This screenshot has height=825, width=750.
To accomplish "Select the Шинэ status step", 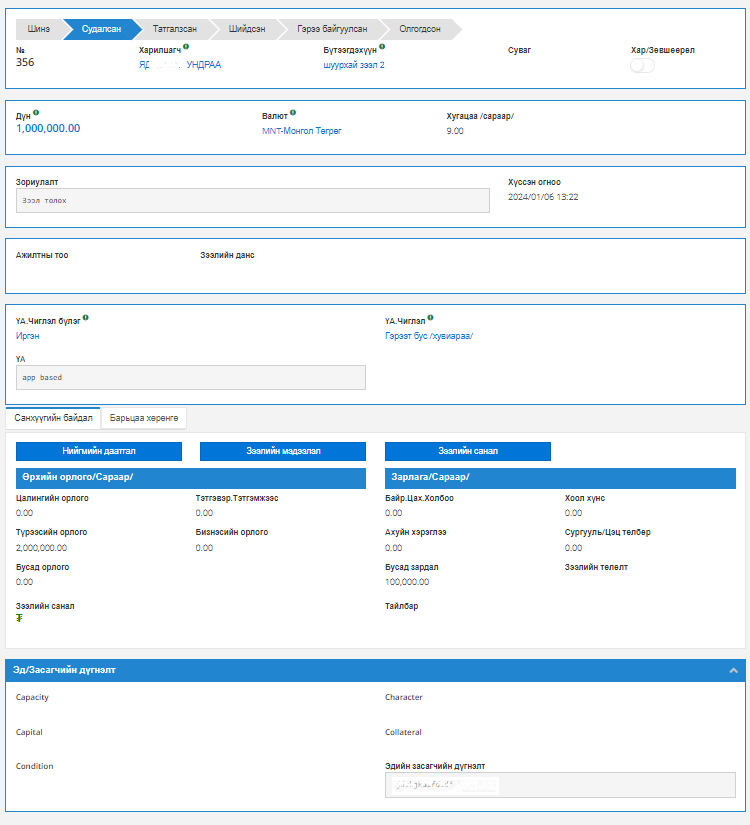I will 38,29.
